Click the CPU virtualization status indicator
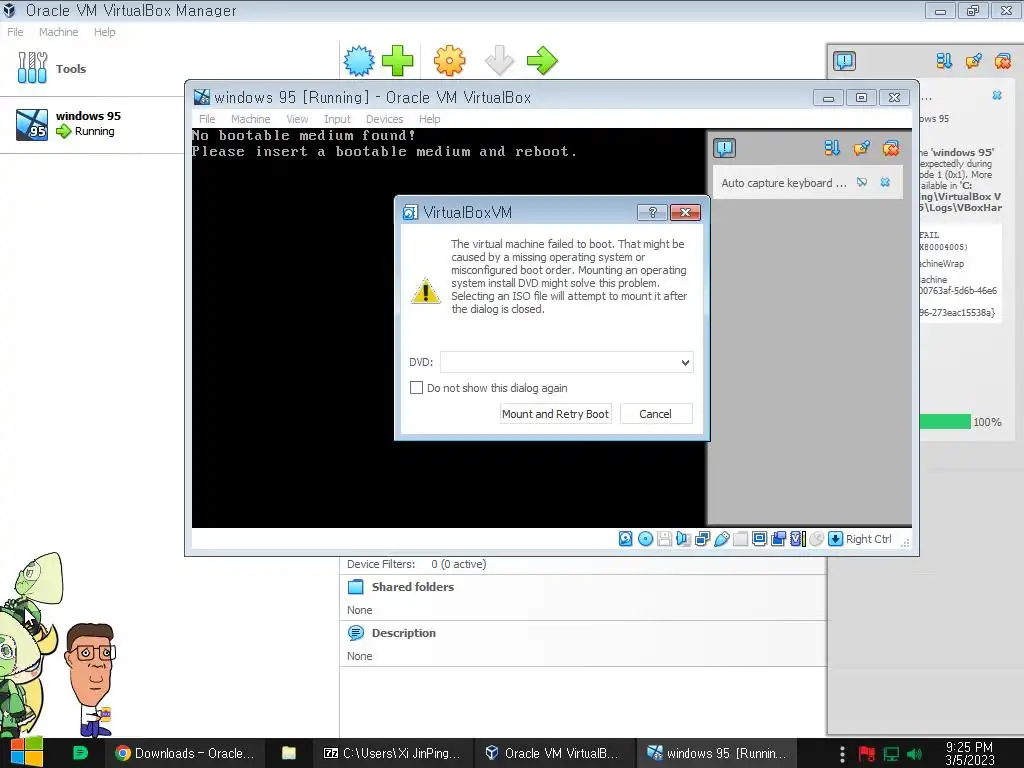This screenshot has height=768, width=1024. click(797, 539)
